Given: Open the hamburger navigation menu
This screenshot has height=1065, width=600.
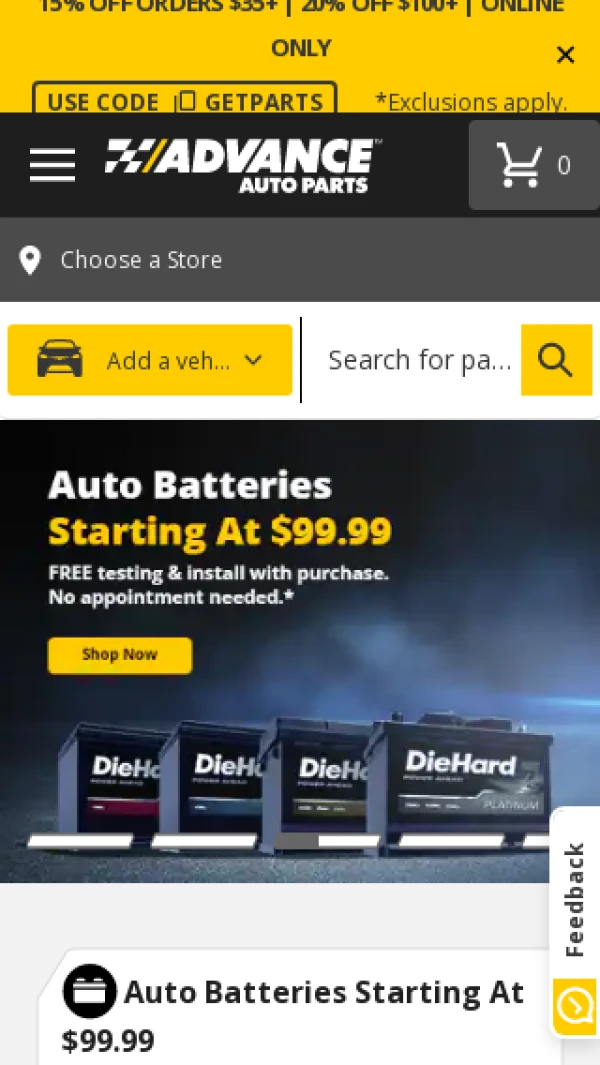Looking at the screenshot, I should point(52,165).
